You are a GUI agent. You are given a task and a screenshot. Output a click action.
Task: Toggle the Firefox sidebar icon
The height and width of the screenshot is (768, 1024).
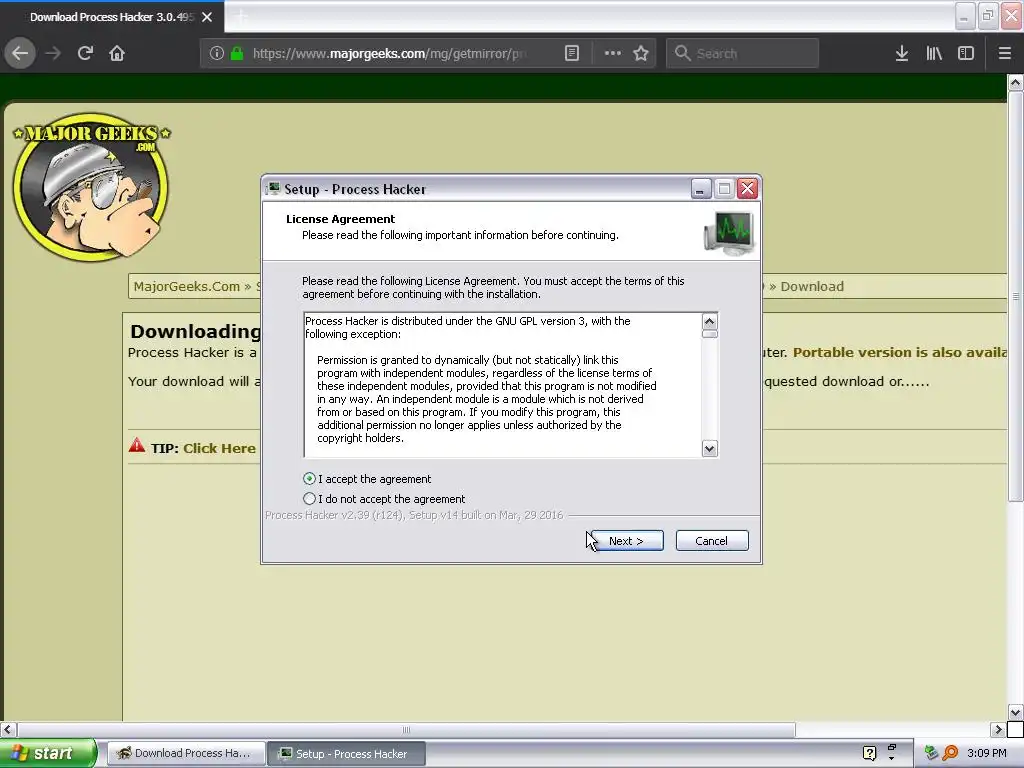[966, 53]
